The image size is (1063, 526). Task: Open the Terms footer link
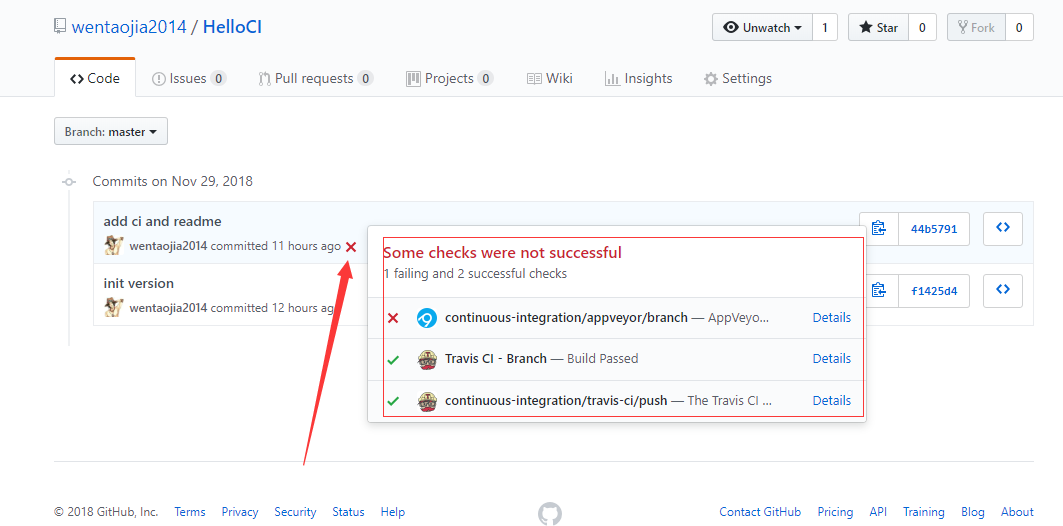[190, 512]
